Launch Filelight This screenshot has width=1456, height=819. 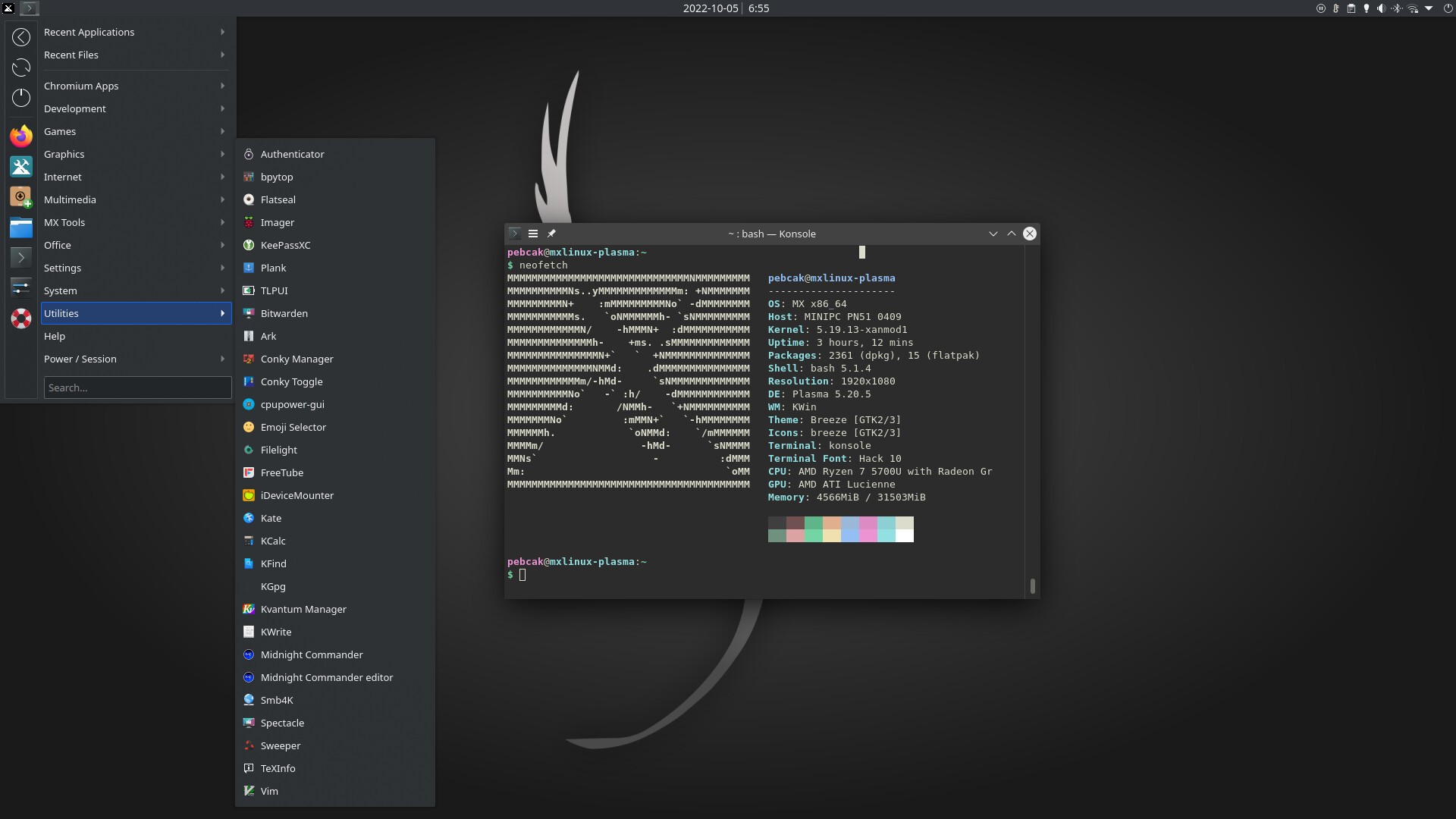(335, 450)
